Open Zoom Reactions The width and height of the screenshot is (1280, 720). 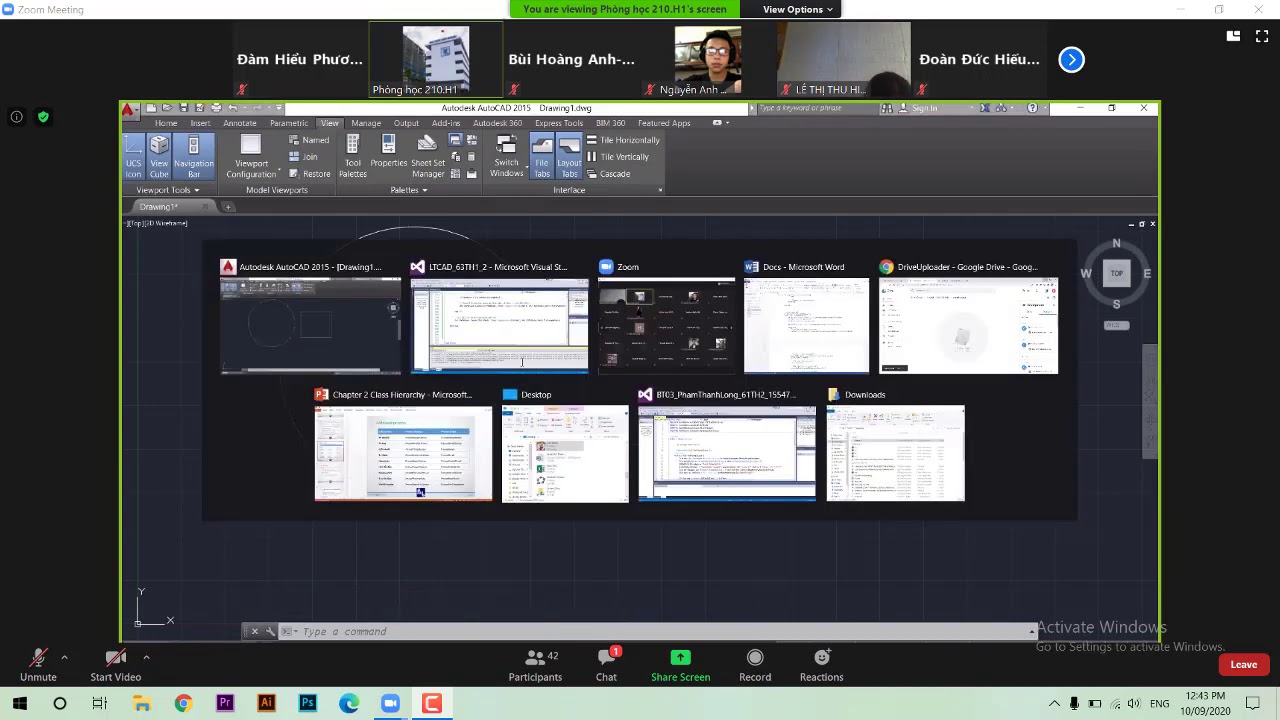click(821, 665)
